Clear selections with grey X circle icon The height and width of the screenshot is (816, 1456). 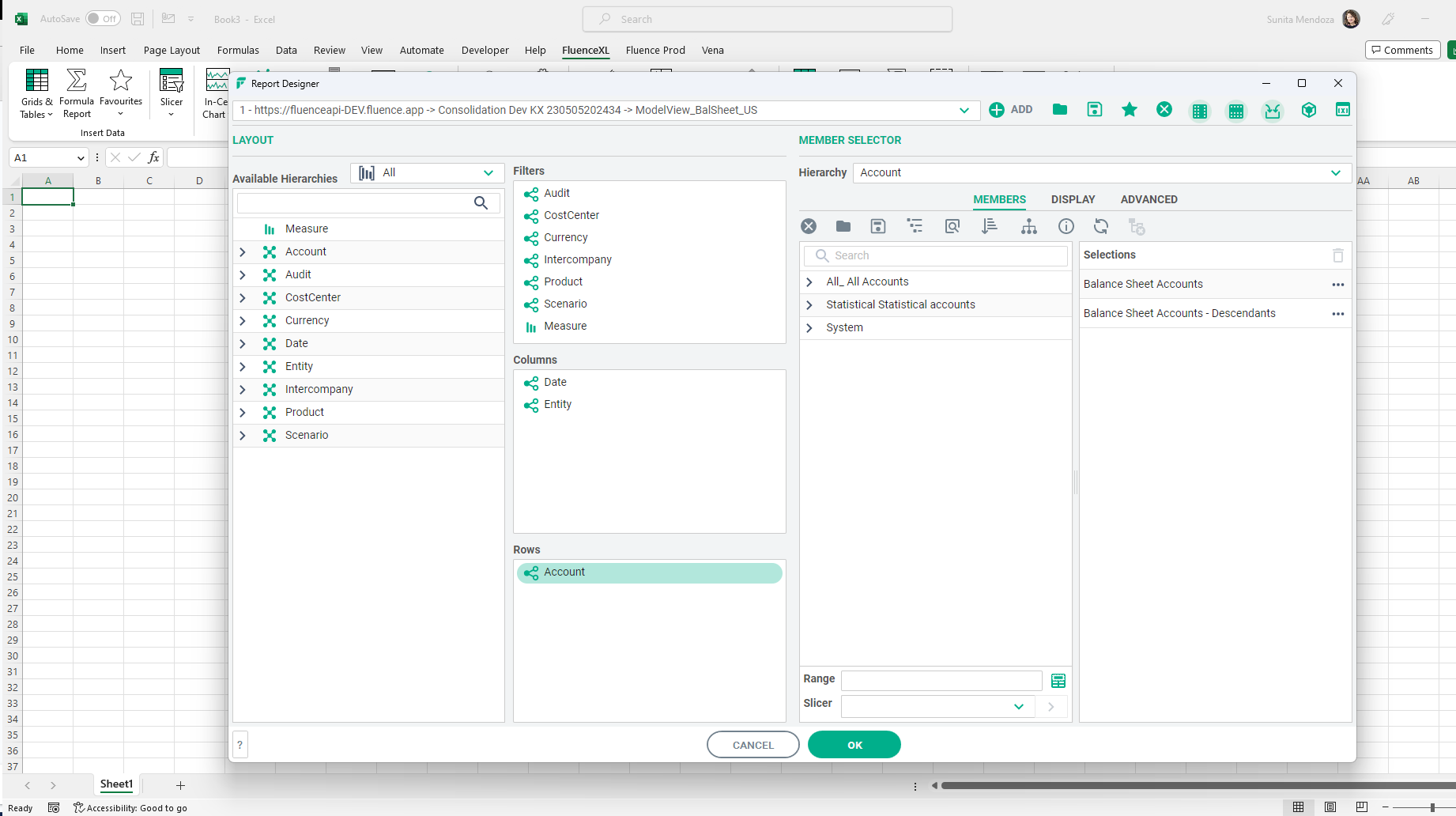coord(809,226)
